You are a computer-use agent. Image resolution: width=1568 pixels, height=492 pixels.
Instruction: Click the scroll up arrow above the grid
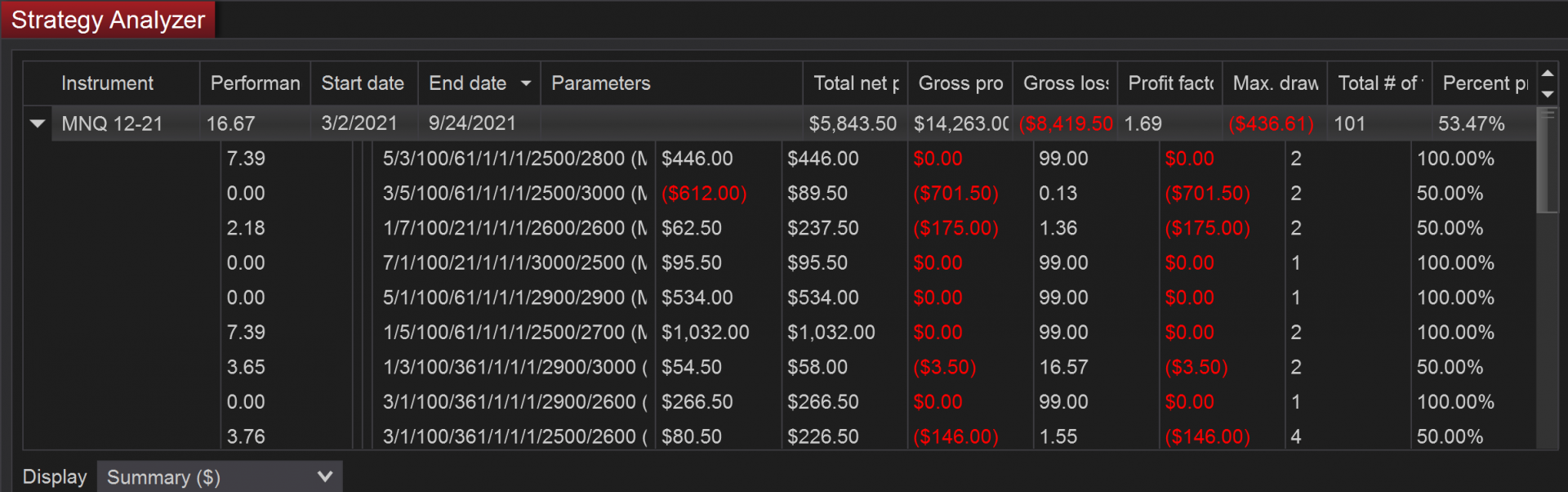[x=1548, y=74]
